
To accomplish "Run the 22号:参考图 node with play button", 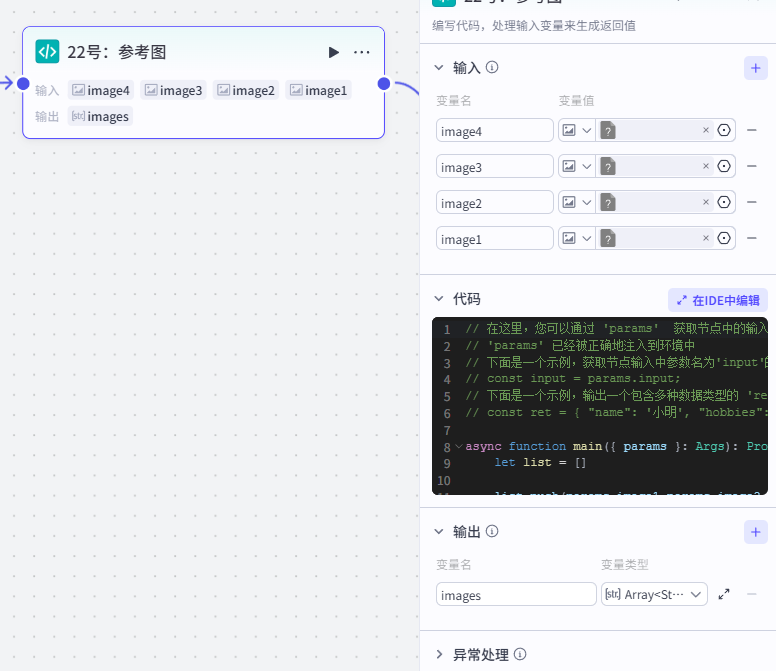I will [334, 52].
